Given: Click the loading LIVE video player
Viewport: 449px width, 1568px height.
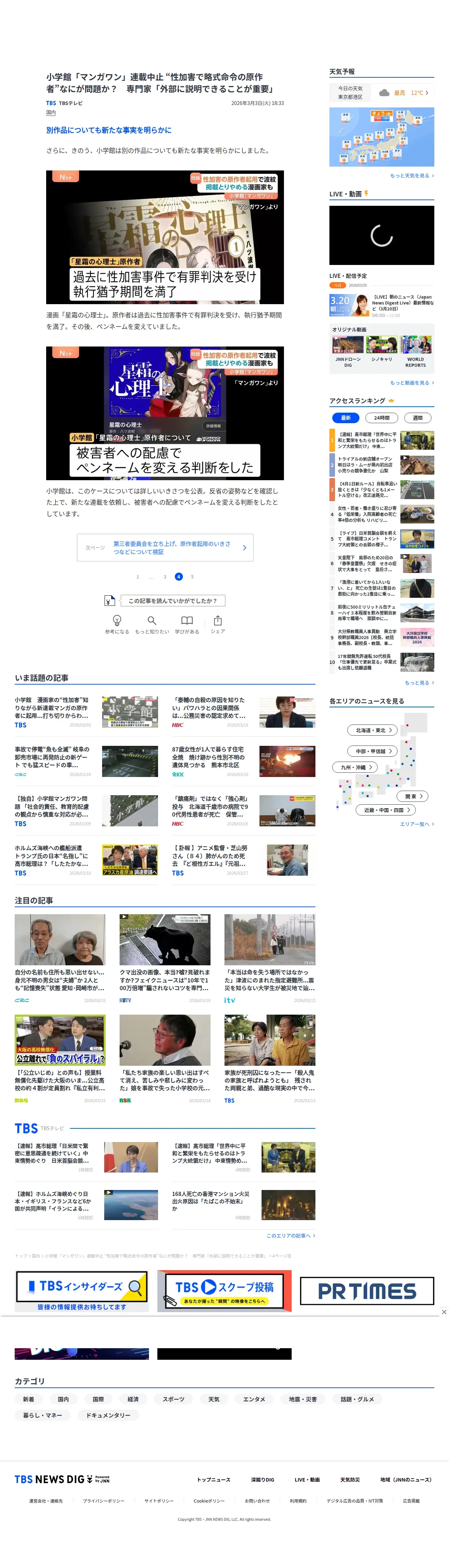Looking at the screenshot, I should [x=382, y=235].
